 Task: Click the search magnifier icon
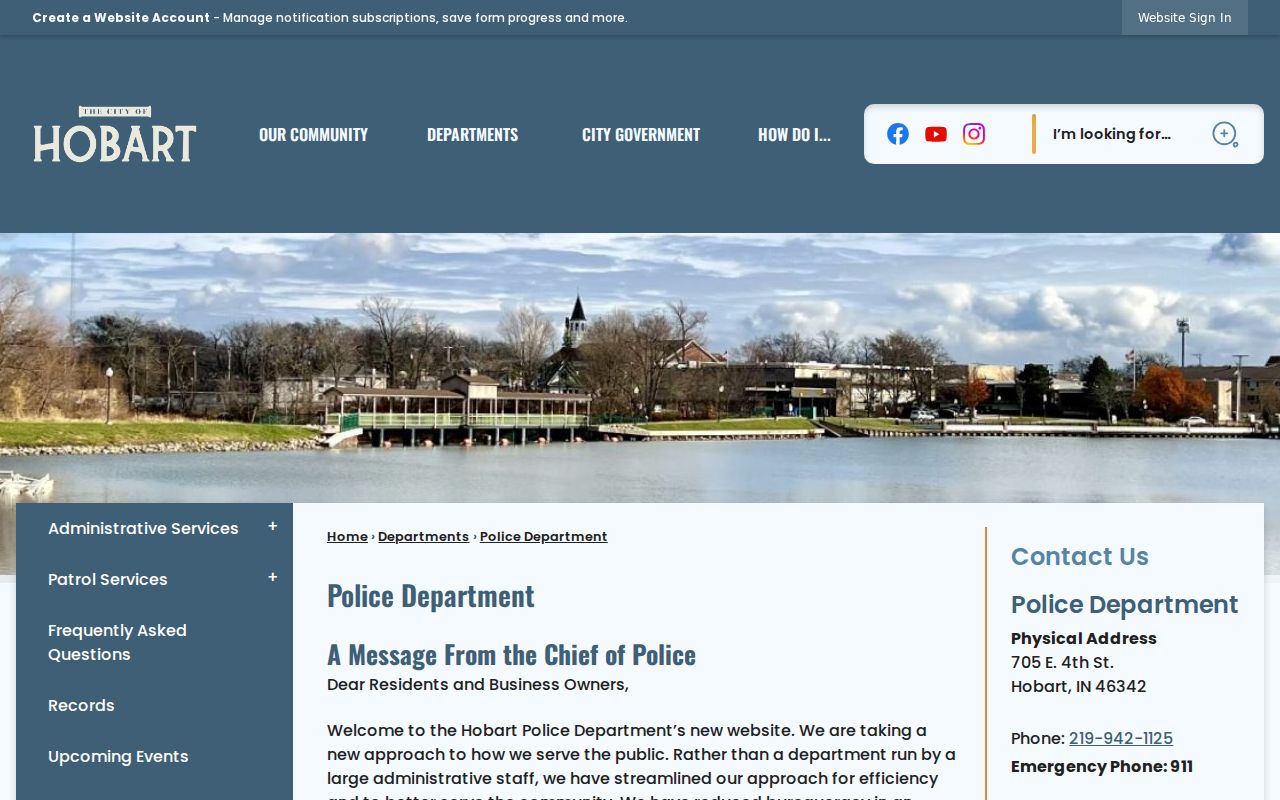tap(1225, 134)
